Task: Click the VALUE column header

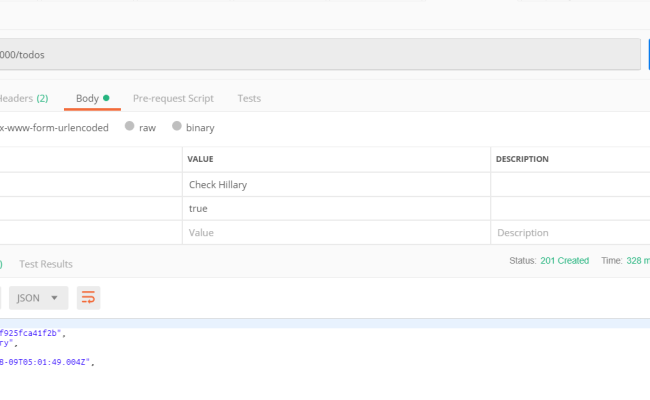Action: pyautogui.click(x=200, y=159)
